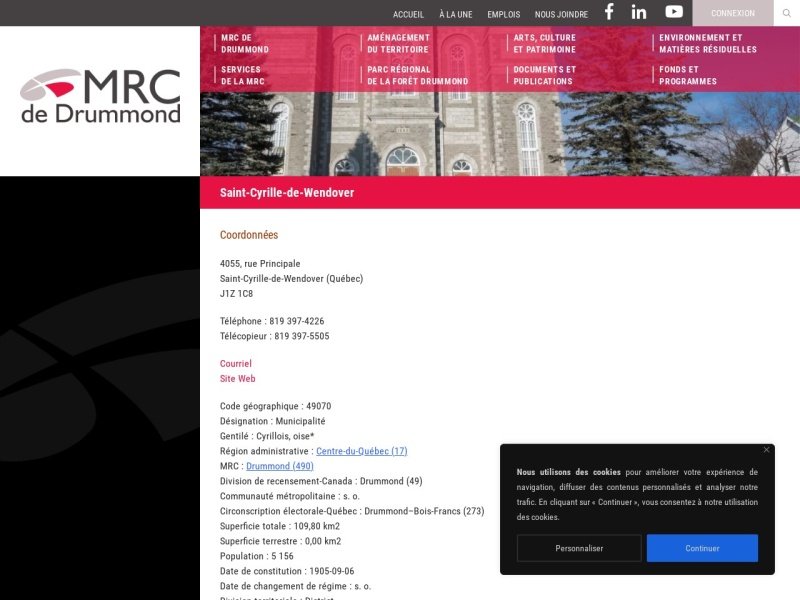Select Date de constitution : 1905-09-06
This screenshot has height=600, width=800.
point(287,571)
